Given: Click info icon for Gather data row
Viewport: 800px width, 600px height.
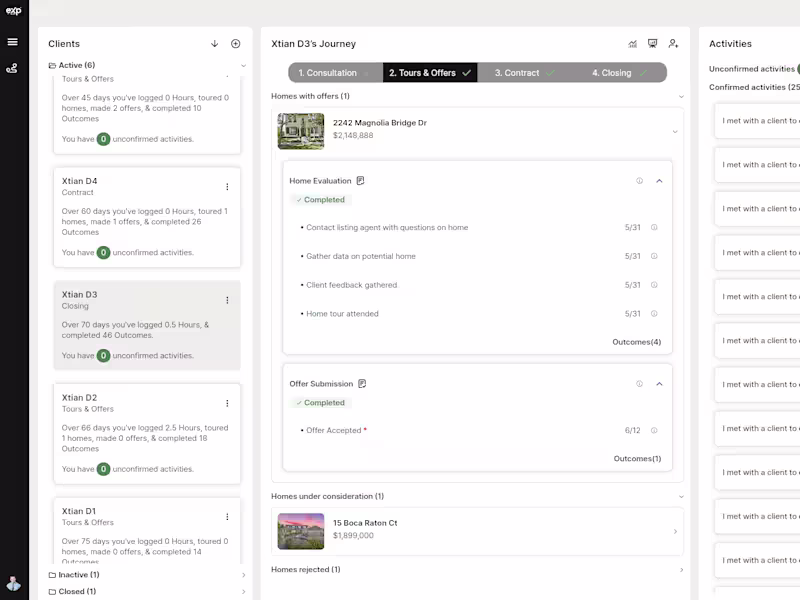Looking at the screenshot, I should click(654, 256).
